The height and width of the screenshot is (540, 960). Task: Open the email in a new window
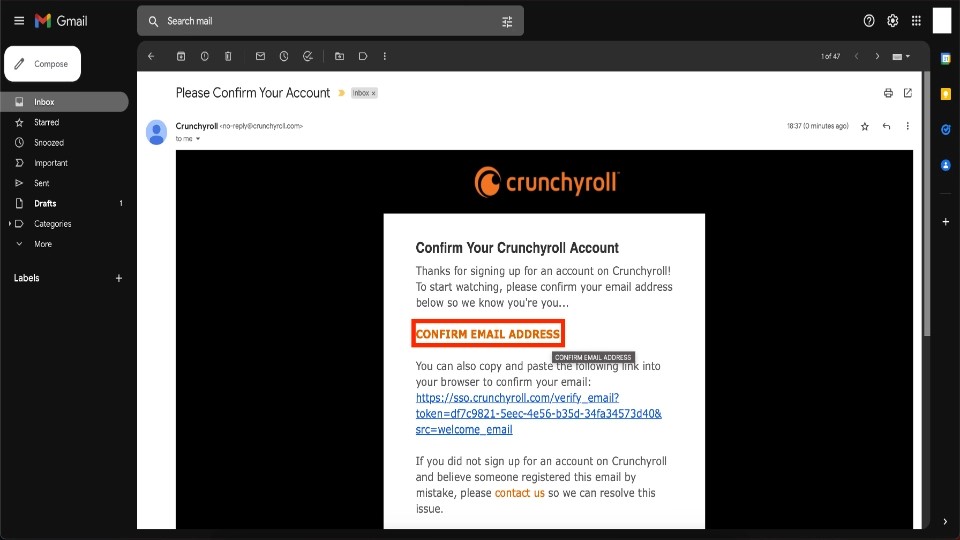coord(908,93)
